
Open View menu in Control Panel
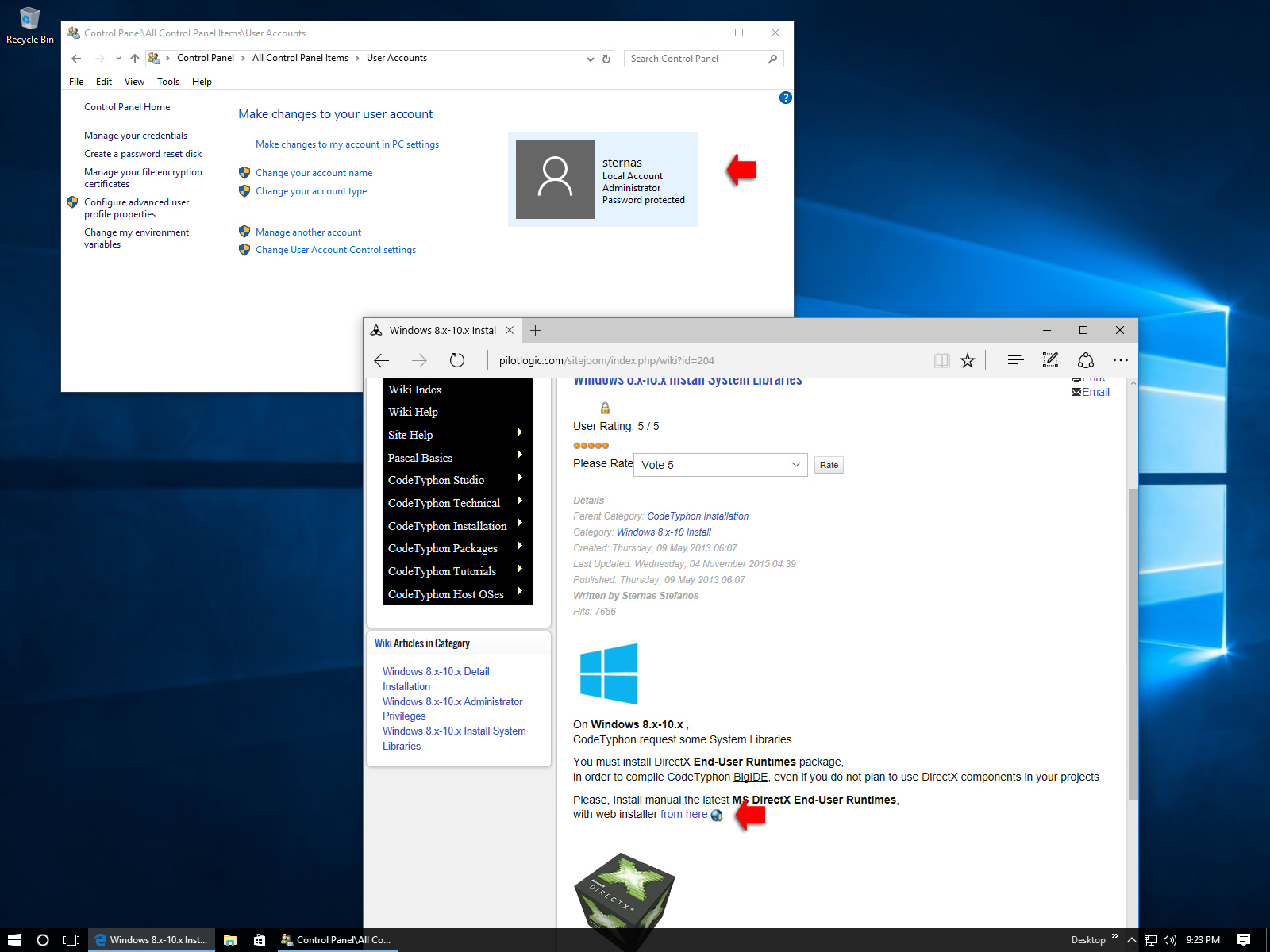[x=134, y=82]
